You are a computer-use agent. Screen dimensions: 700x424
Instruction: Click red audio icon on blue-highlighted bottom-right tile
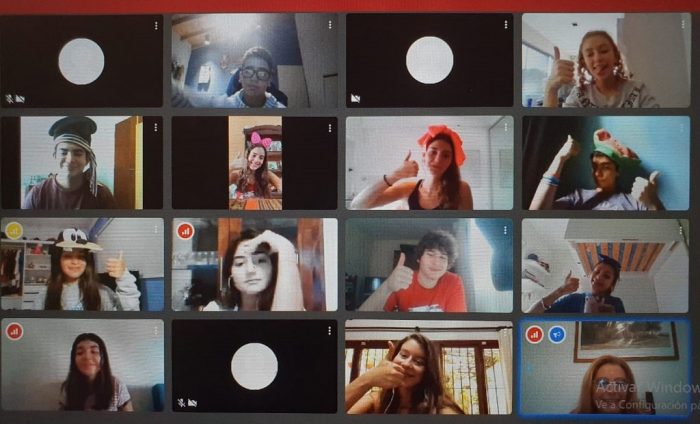[x=535, y=334]
